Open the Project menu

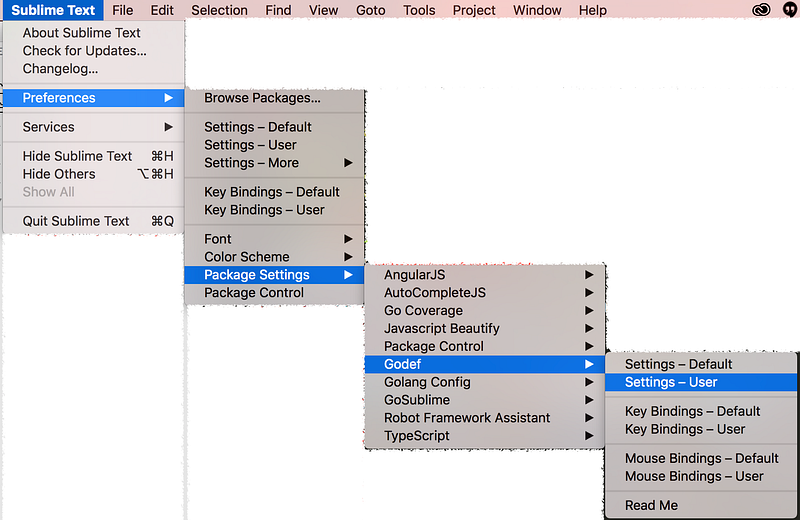pos(474,10)
